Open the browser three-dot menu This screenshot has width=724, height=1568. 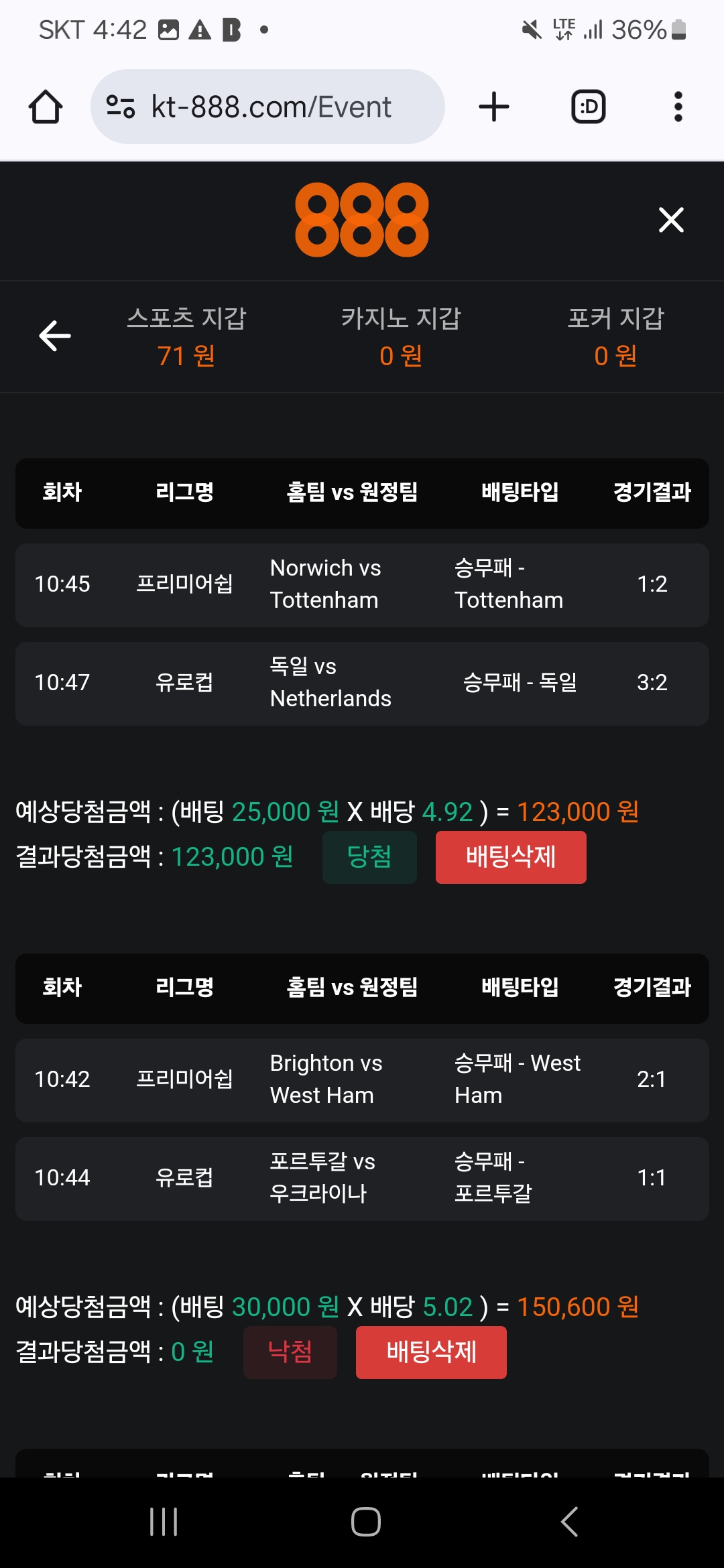pyautogui.click(x=678, y=107)
